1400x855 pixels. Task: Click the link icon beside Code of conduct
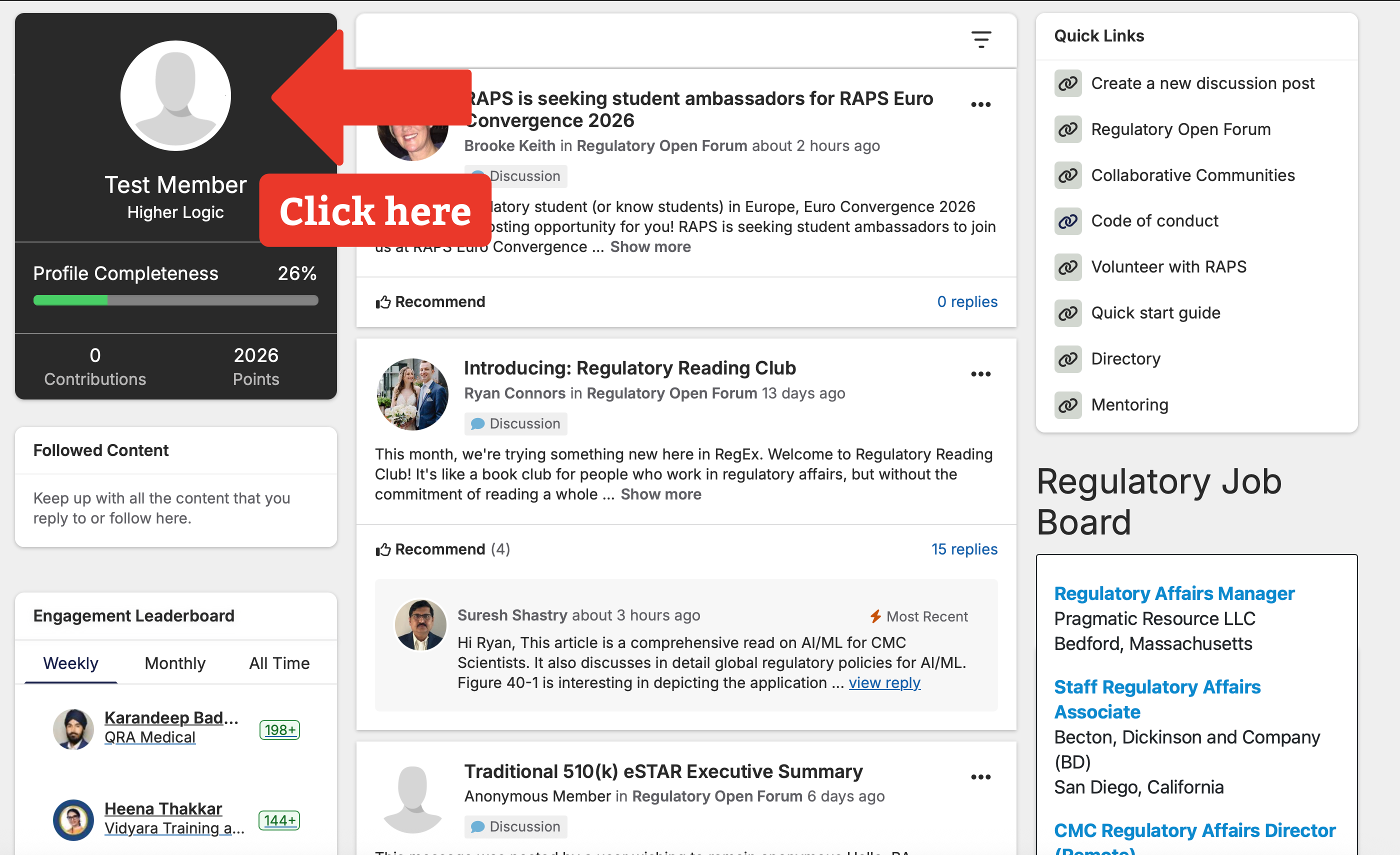[x=1067, y=221]
